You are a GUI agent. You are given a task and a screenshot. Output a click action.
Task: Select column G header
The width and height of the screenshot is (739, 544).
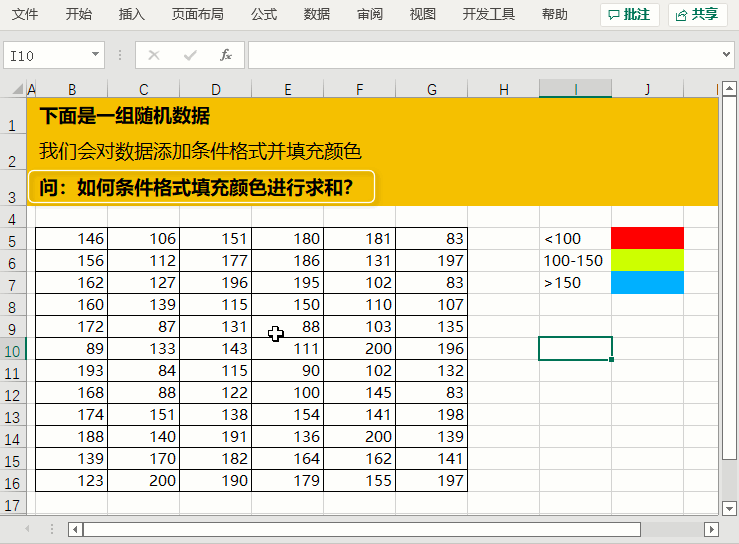(x=432, y=89)
